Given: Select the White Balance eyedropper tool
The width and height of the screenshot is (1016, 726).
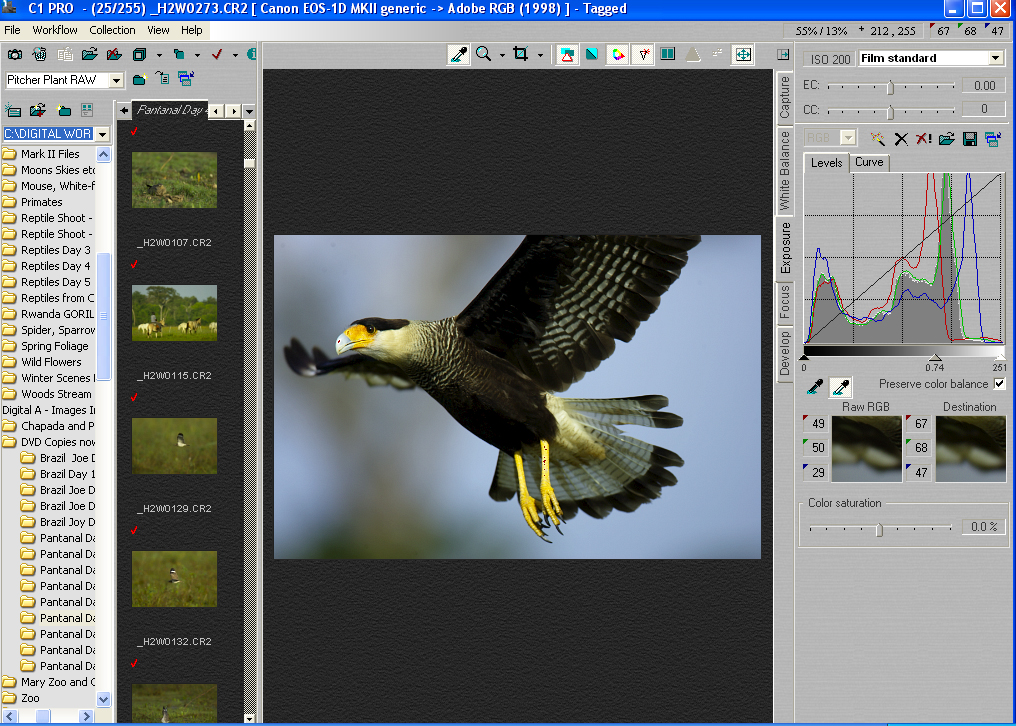Looking at the screenshot, I should [458, 56].
